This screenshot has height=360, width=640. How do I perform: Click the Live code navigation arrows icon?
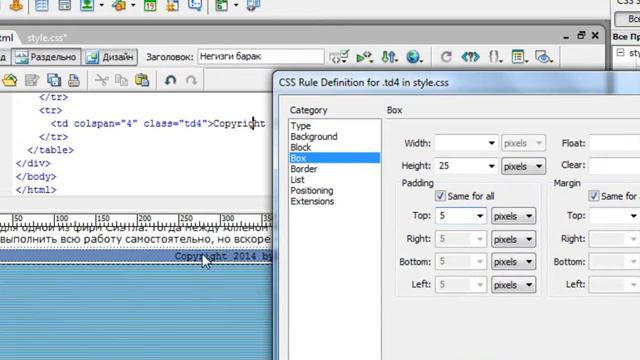tap(470, 57)
